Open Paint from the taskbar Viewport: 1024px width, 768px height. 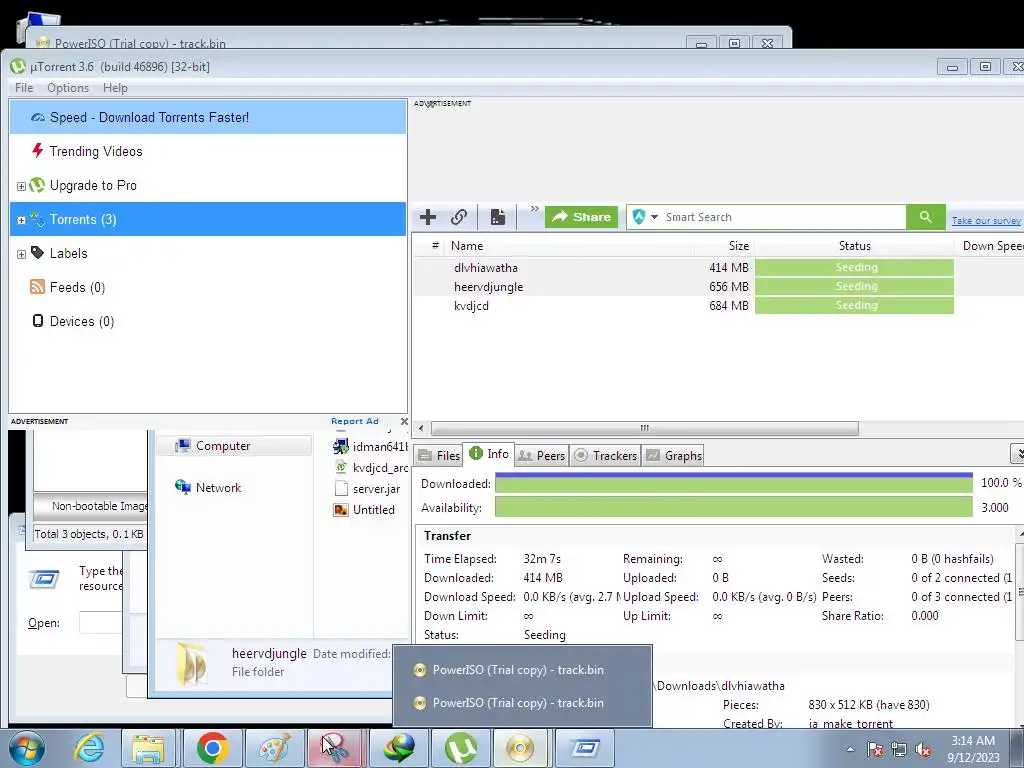tap(274, 748)
